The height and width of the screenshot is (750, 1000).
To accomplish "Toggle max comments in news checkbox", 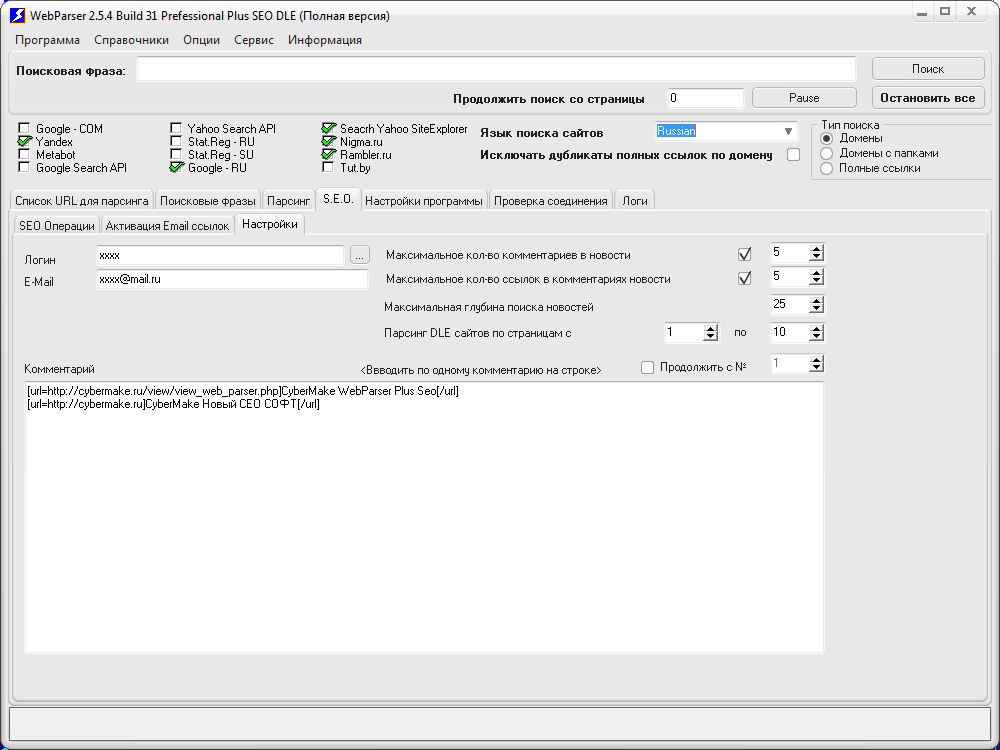I will tap(744, 254).
